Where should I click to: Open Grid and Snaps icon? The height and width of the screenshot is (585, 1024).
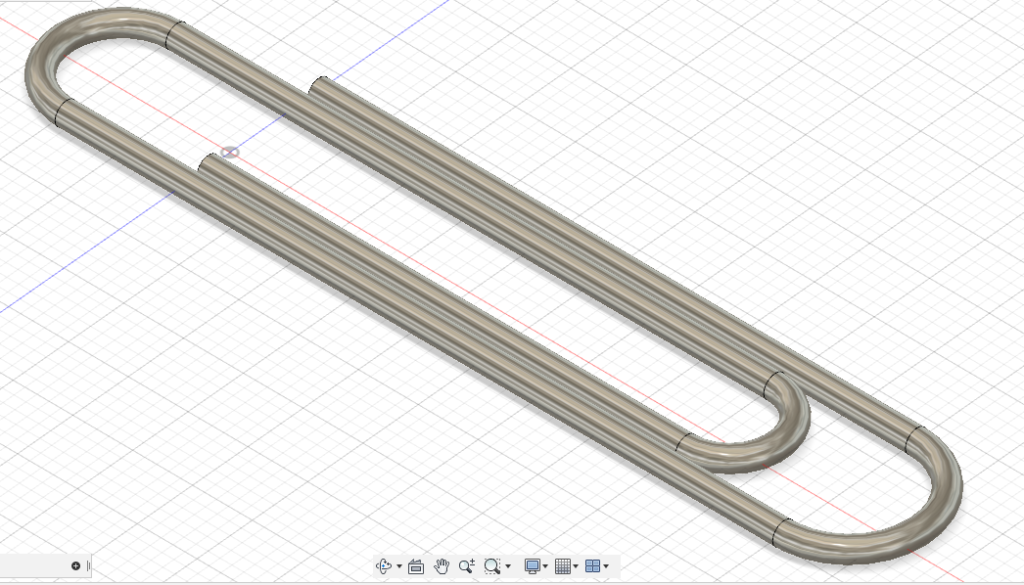pos(562,566)
